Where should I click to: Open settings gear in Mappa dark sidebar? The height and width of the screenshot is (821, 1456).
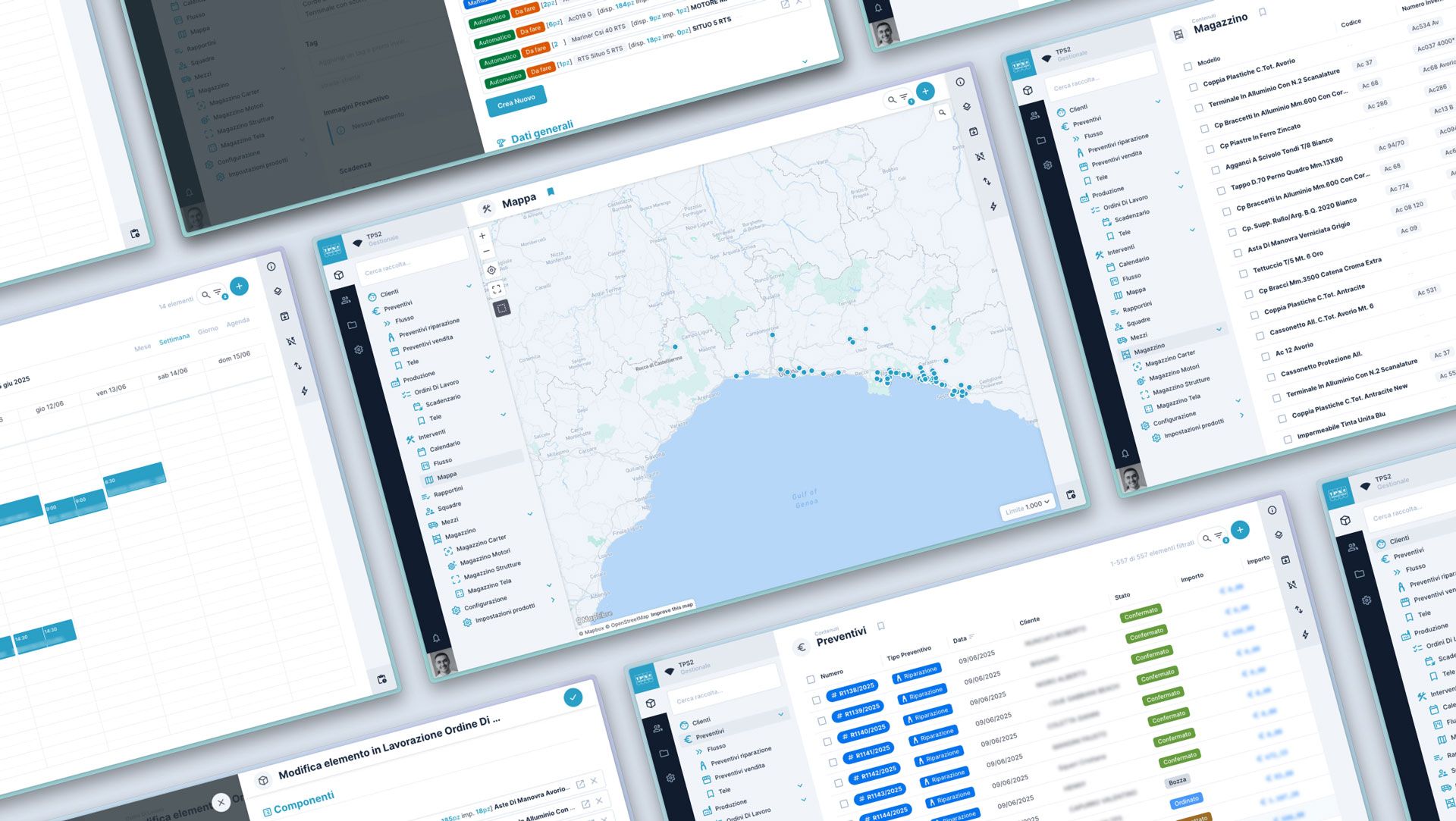click(359, 349)
